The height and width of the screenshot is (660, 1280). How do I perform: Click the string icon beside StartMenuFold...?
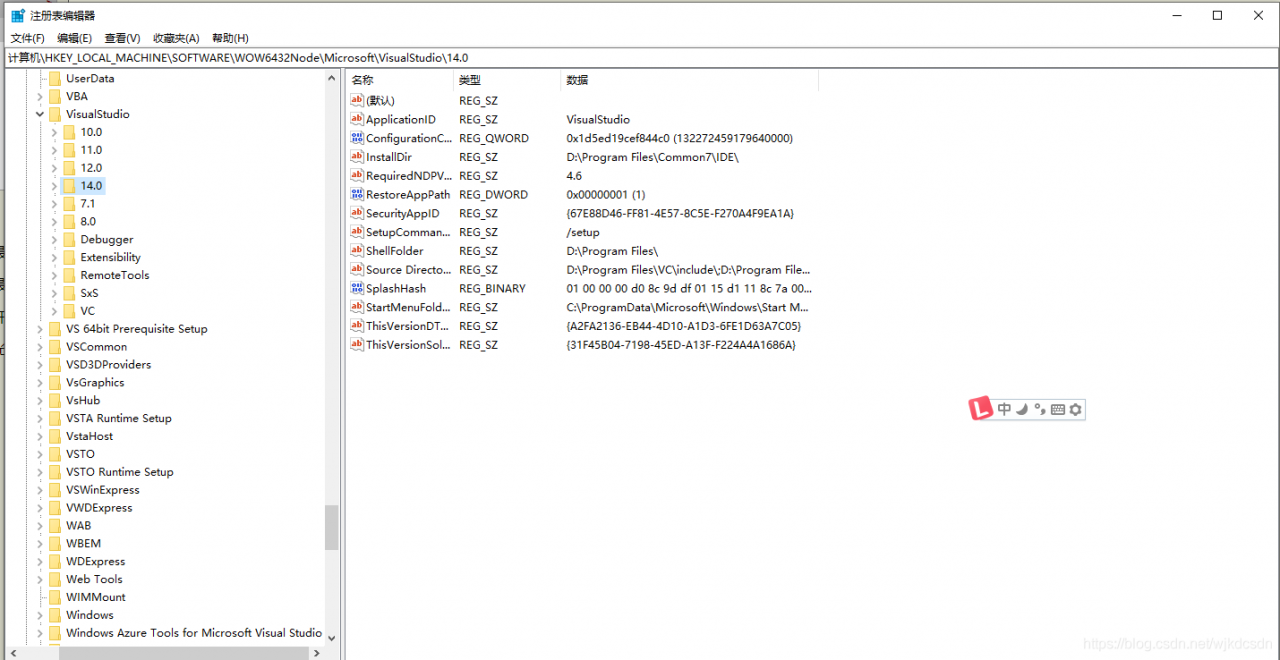pos(357,307)
